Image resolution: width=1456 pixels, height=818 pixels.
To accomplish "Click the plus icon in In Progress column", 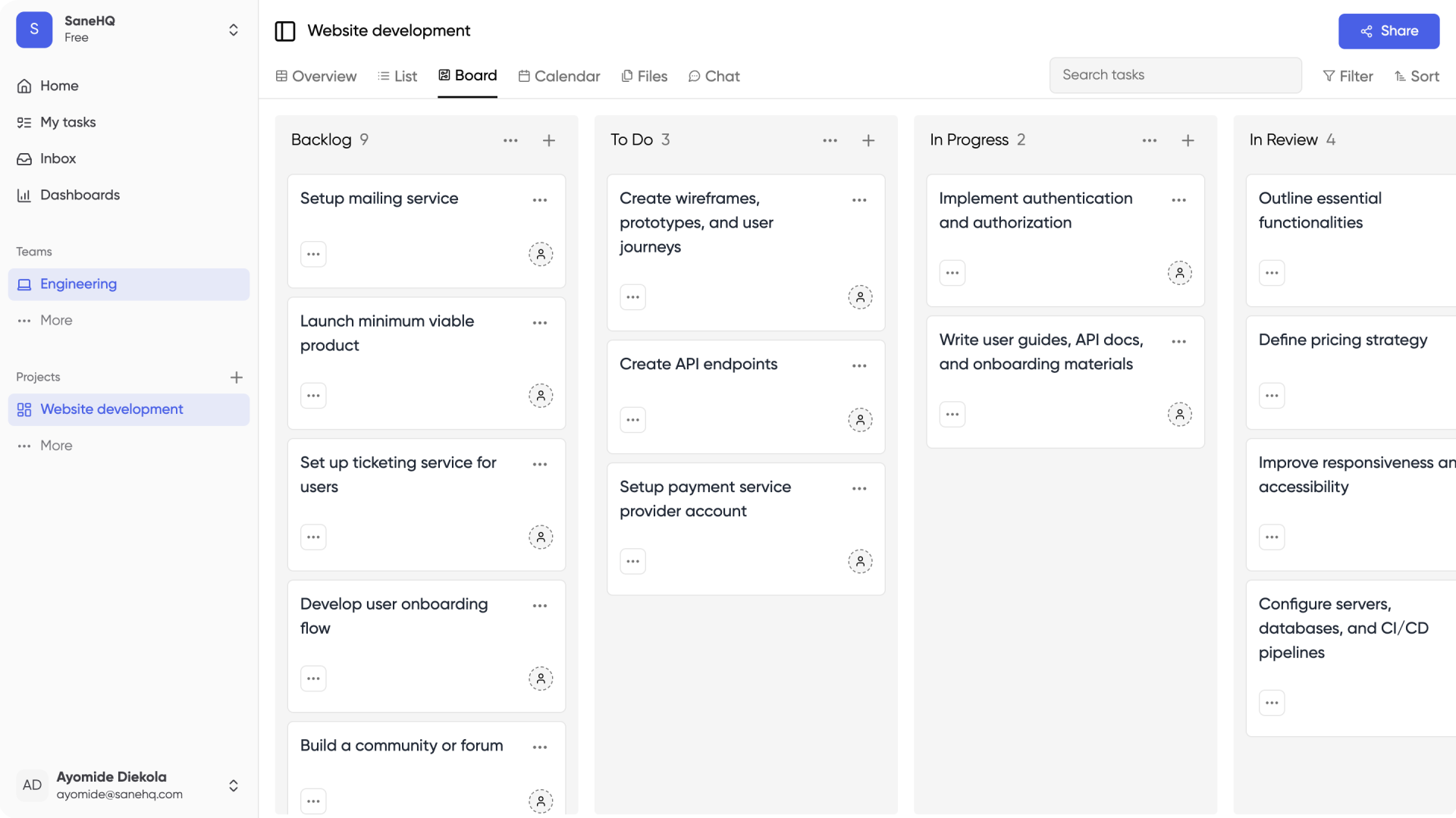I will coord(1188,140).
